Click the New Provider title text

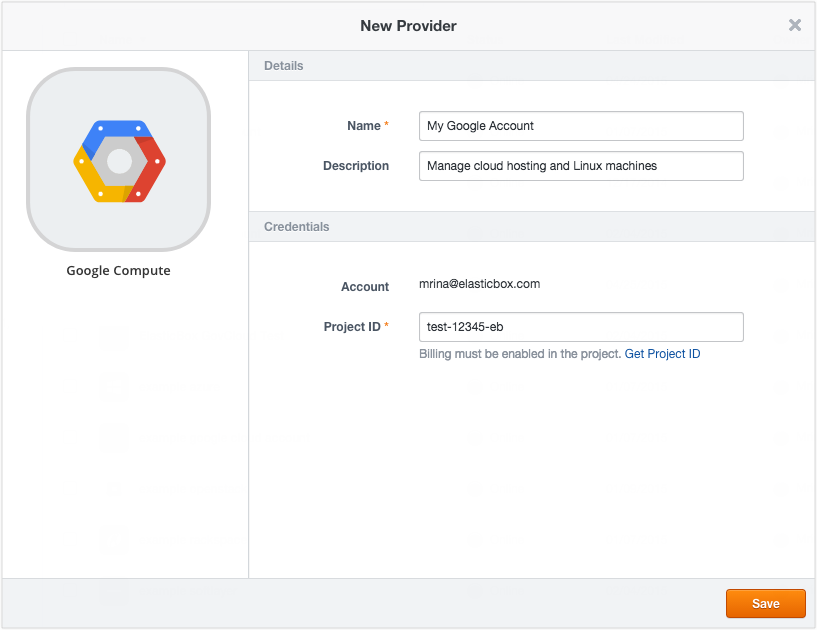408,26
